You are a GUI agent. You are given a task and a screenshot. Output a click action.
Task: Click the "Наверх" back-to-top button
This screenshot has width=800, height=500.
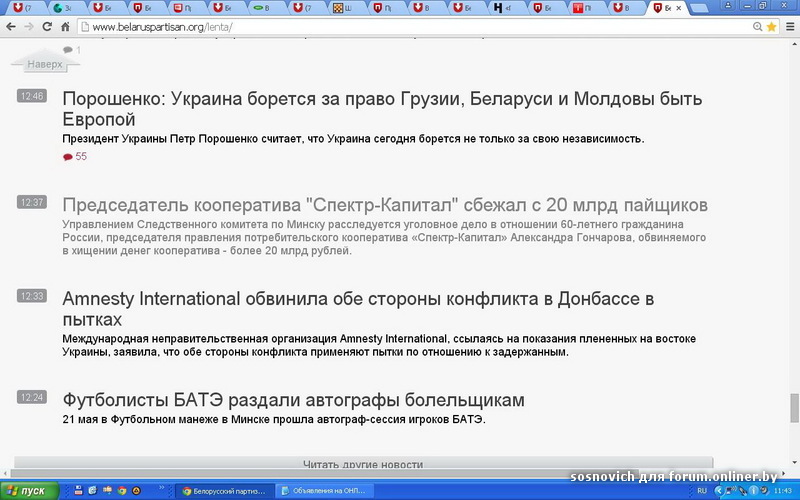(x=45, y=64)
